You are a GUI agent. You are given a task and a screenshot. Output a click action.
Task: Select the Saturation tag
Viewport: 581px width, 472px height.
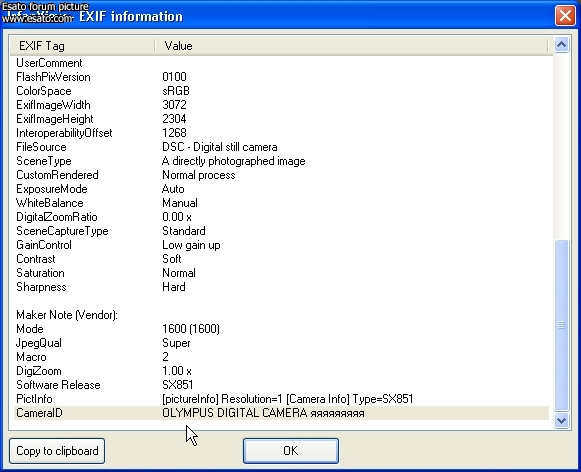click(x=40, y=273)
